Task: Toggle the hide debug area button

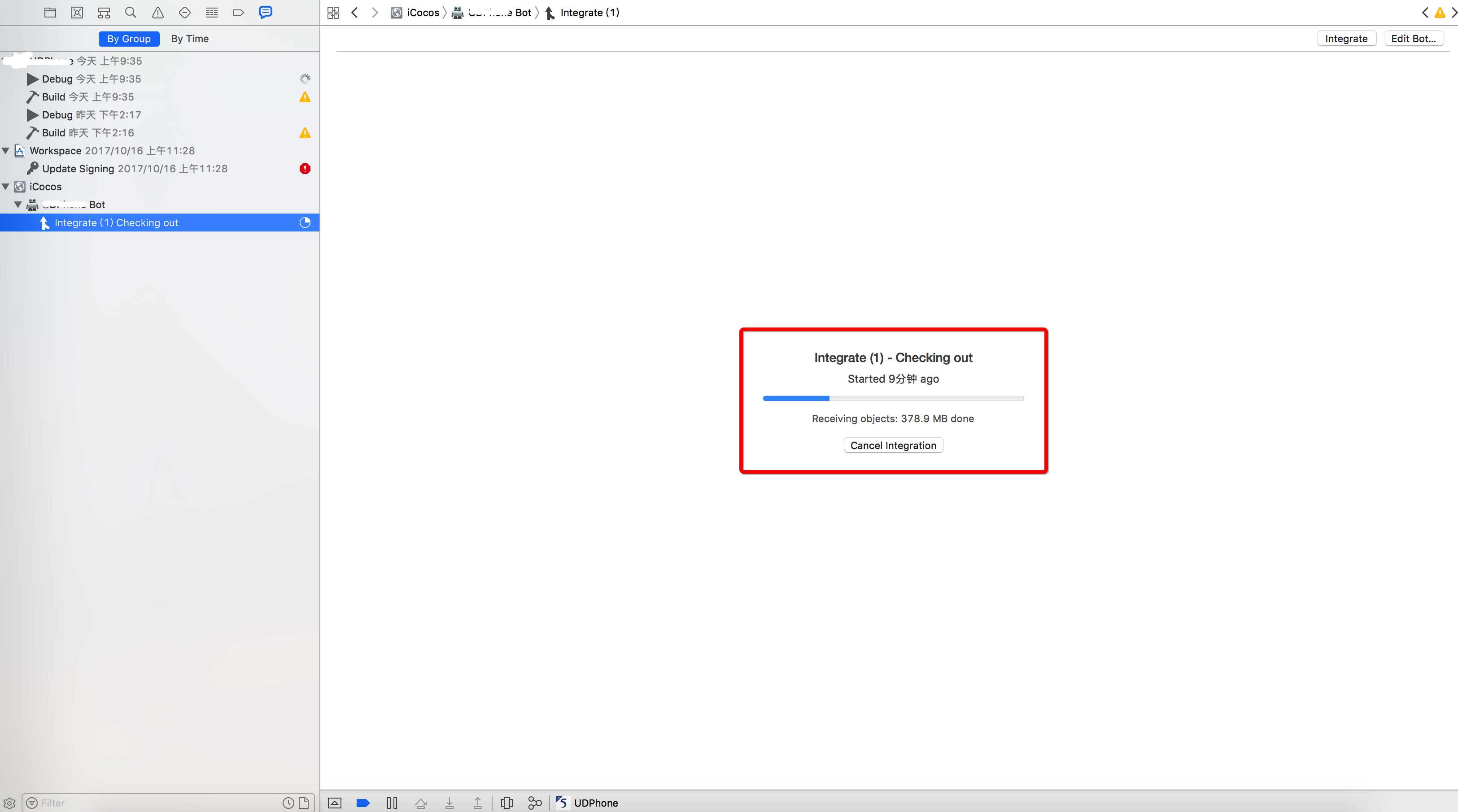Action: (335, 803)
